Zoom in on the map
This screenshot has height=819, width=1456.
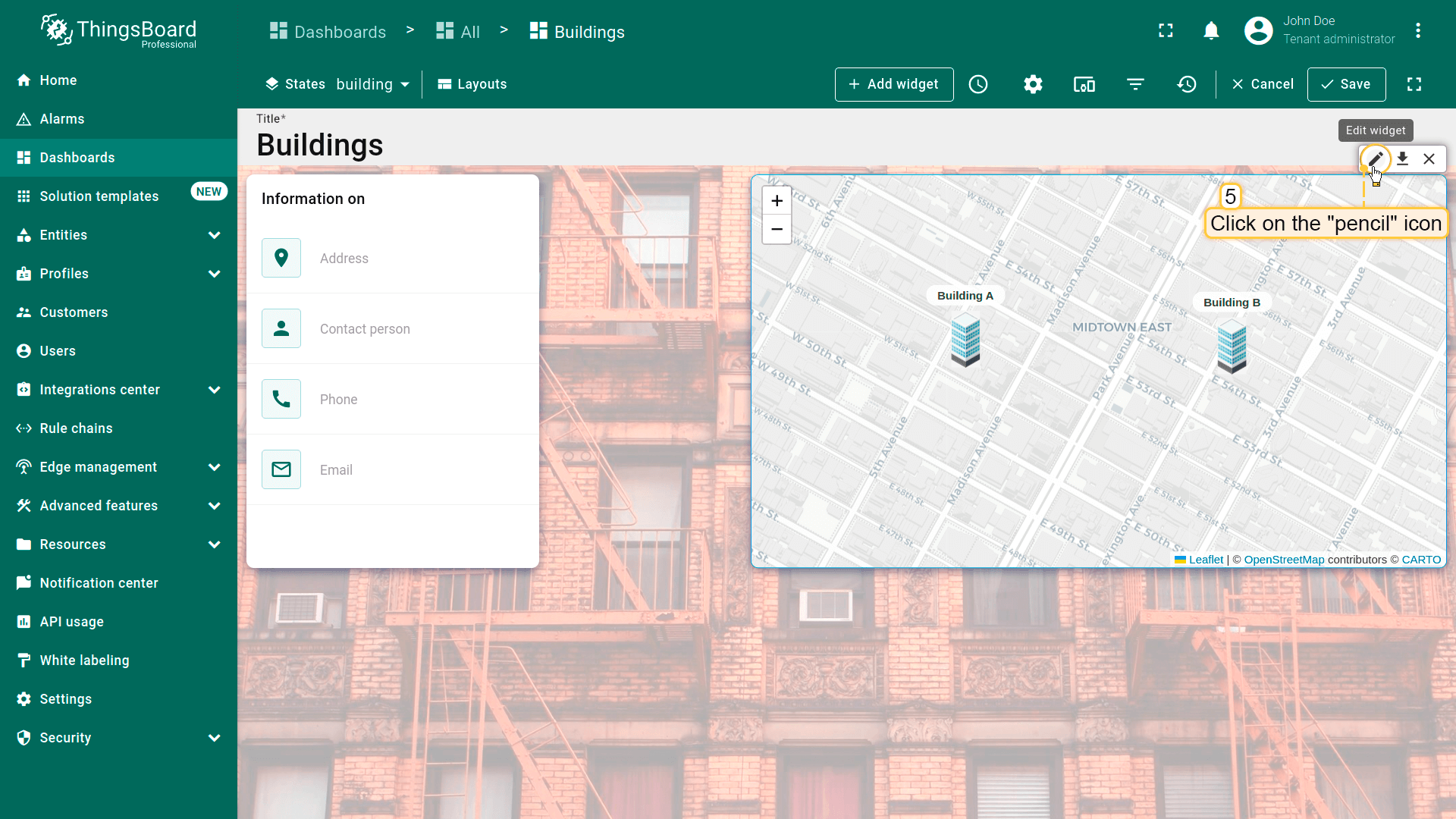(x=777, y=201)
